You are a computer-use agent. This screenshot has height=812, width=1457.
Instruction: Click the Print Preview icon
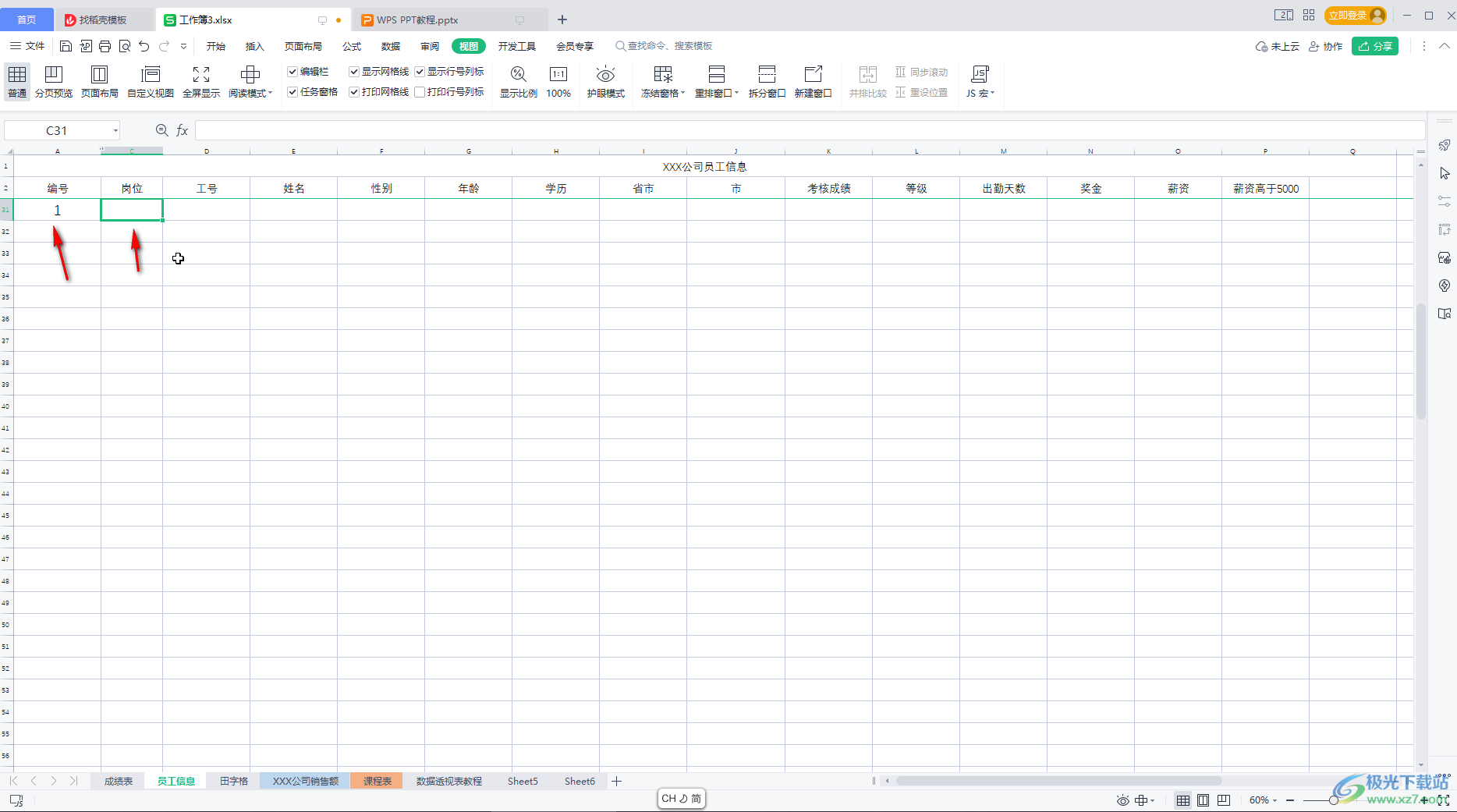point(125,46)
